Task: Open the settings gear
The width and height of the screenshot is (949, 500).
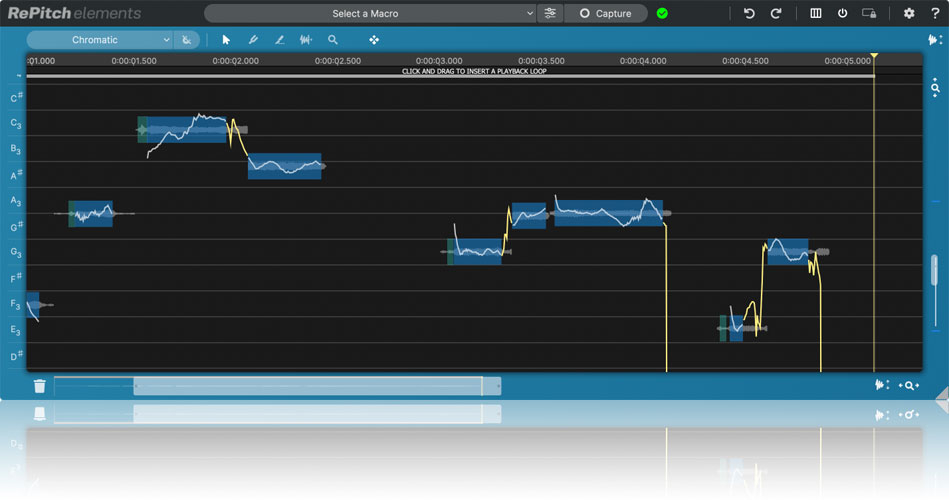Action: [909, 13]
